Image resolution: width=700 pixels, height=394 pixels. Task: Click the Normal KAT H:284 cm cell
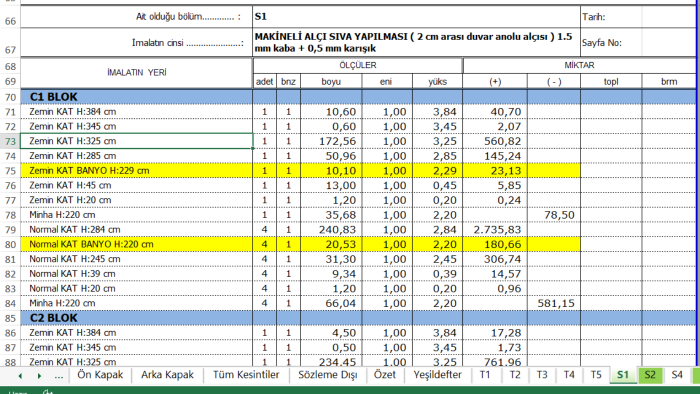137,229
